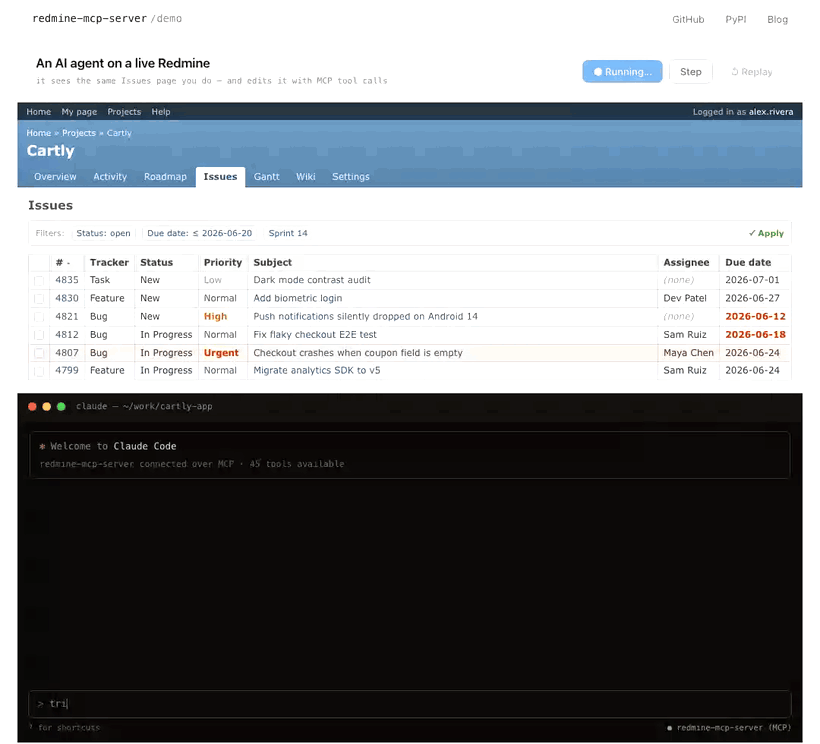The height and width of the screenshot is (744, 820).
Task: Open the PyPI link
Action: [x=736, y=19]
